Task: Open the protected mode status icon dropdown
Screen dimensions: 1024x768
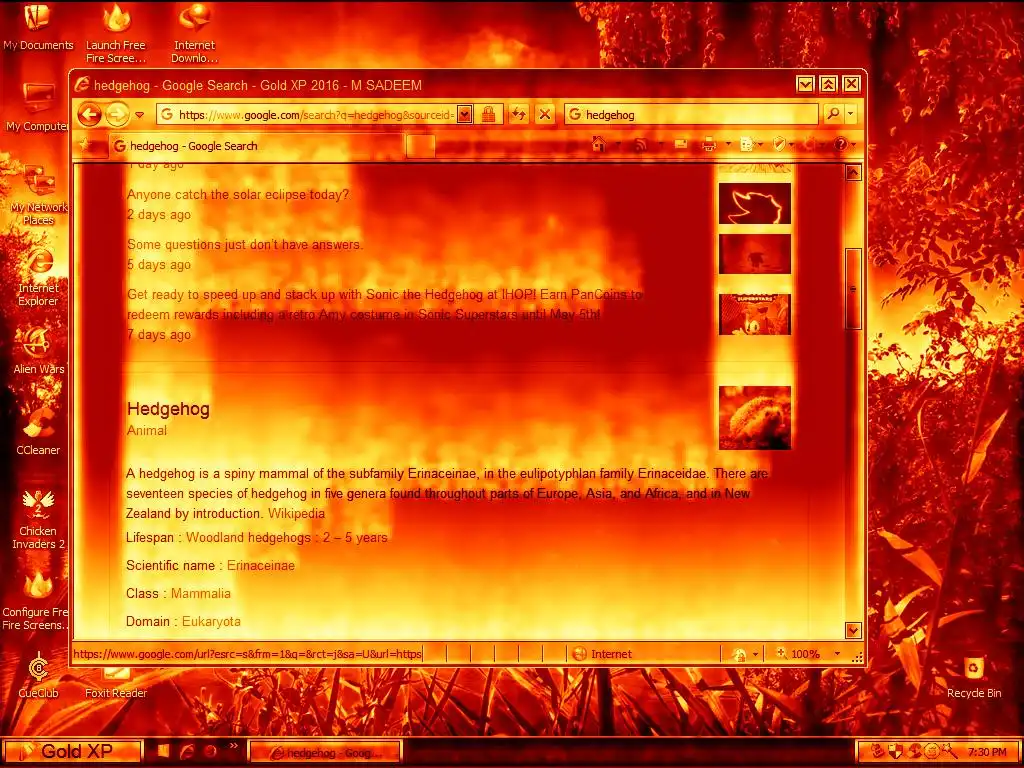Action: click(x=745, y=654)
